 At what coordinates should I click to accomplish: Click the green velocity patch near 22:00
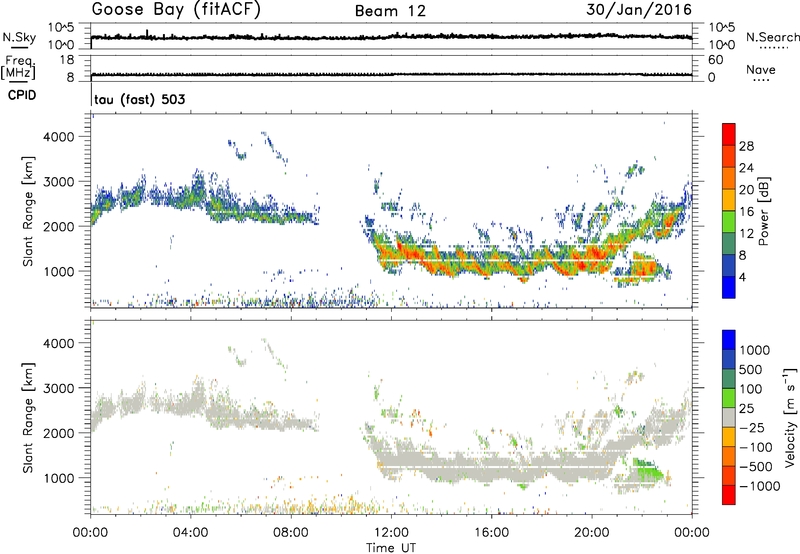pyautogui.click(x=649, y=469)
